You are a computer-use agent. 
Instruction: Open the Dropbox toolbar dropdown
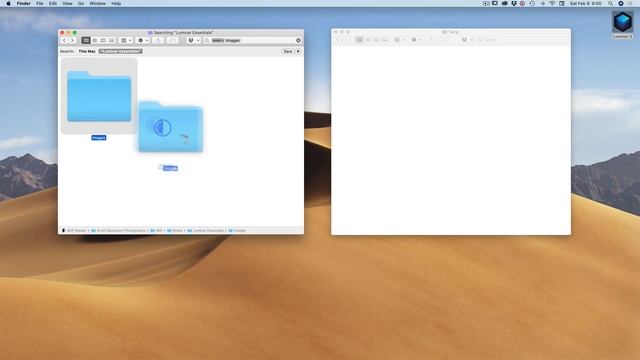coord(193,40)
